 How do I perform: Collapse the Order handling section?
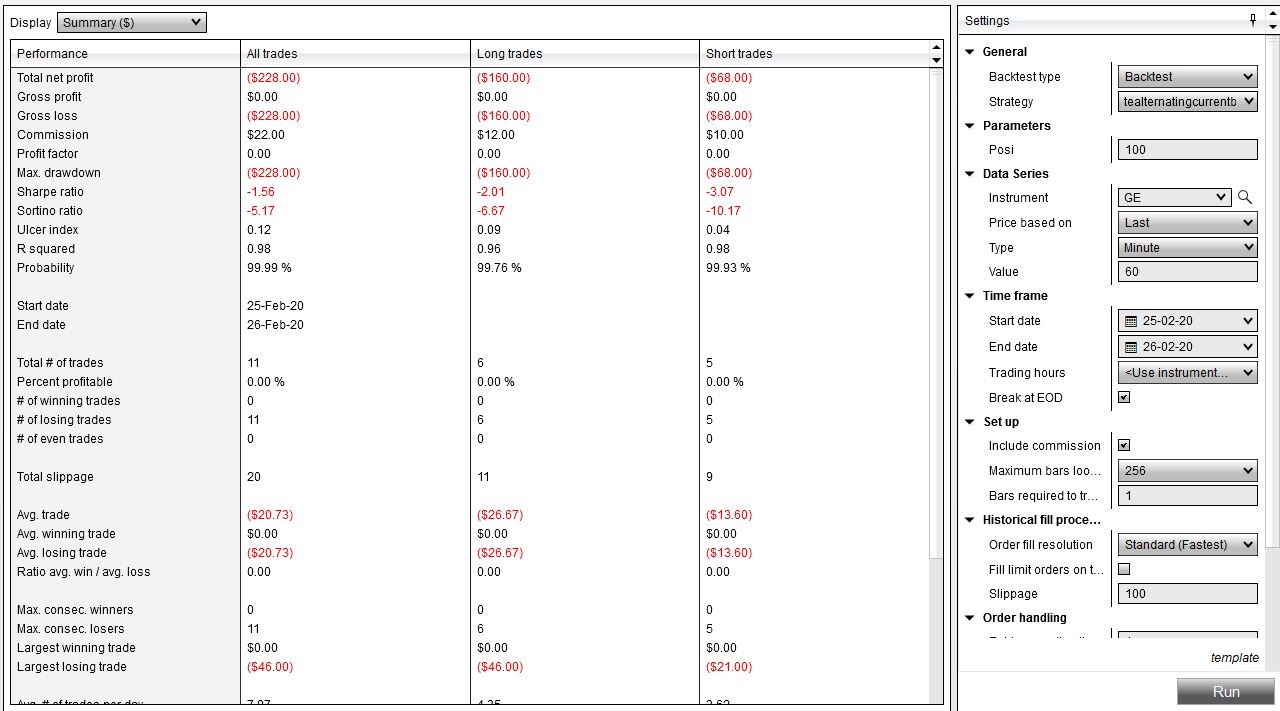click(969, 617)
